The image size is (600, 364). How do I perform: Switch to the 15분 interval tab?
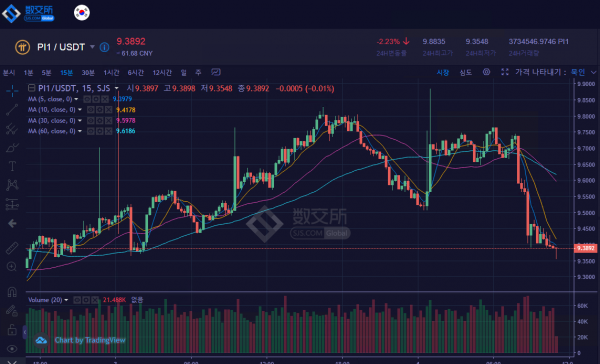point(66,73)
